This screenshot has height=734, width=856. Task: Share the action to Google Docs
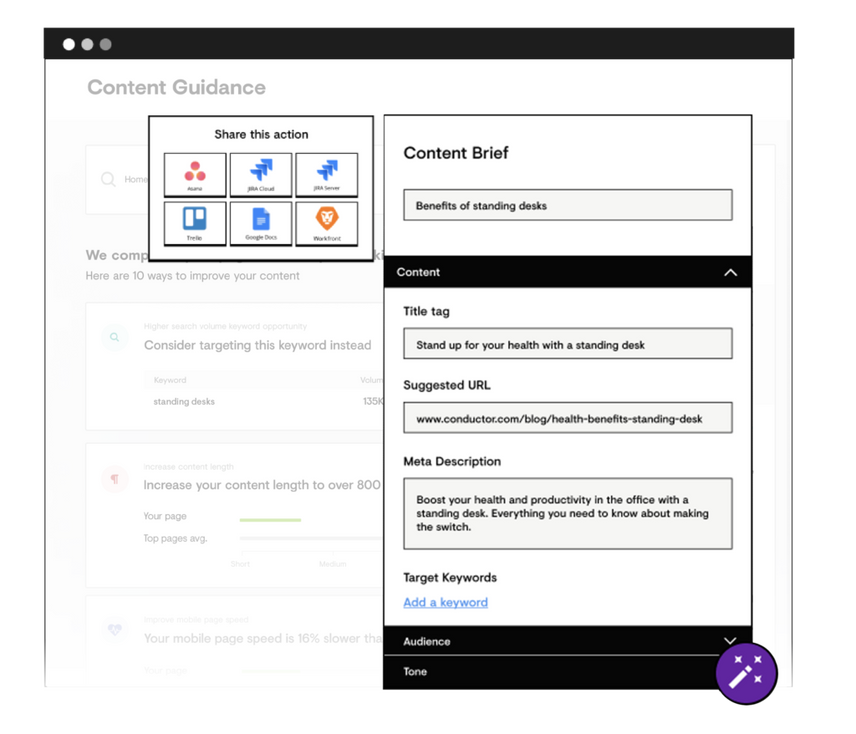261,224
